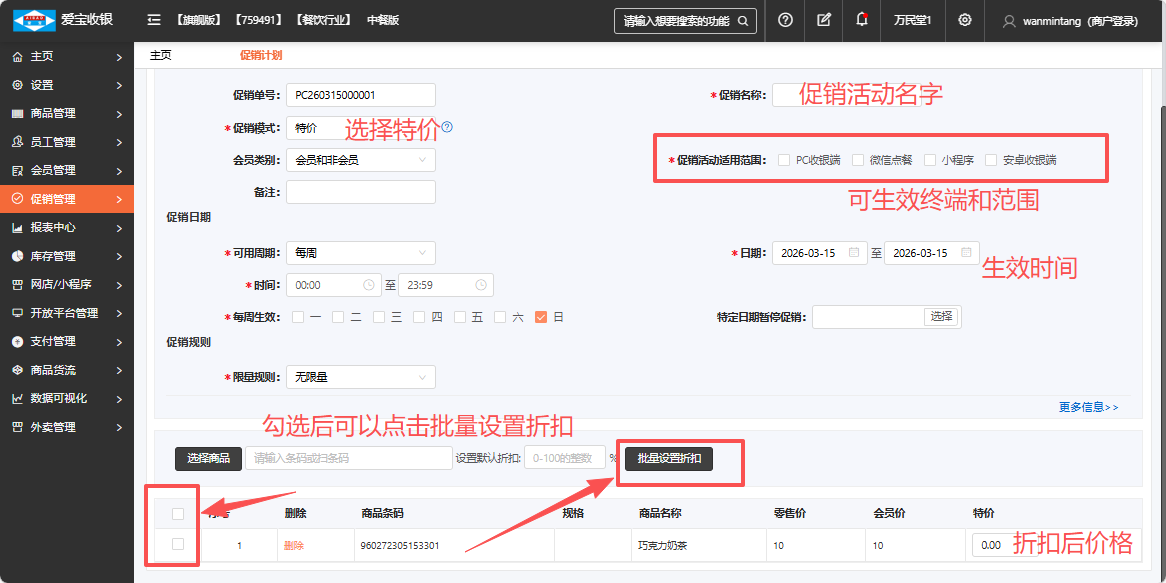Click the info icon beside 促销模式
The image size is (1166, 583).
447,127
